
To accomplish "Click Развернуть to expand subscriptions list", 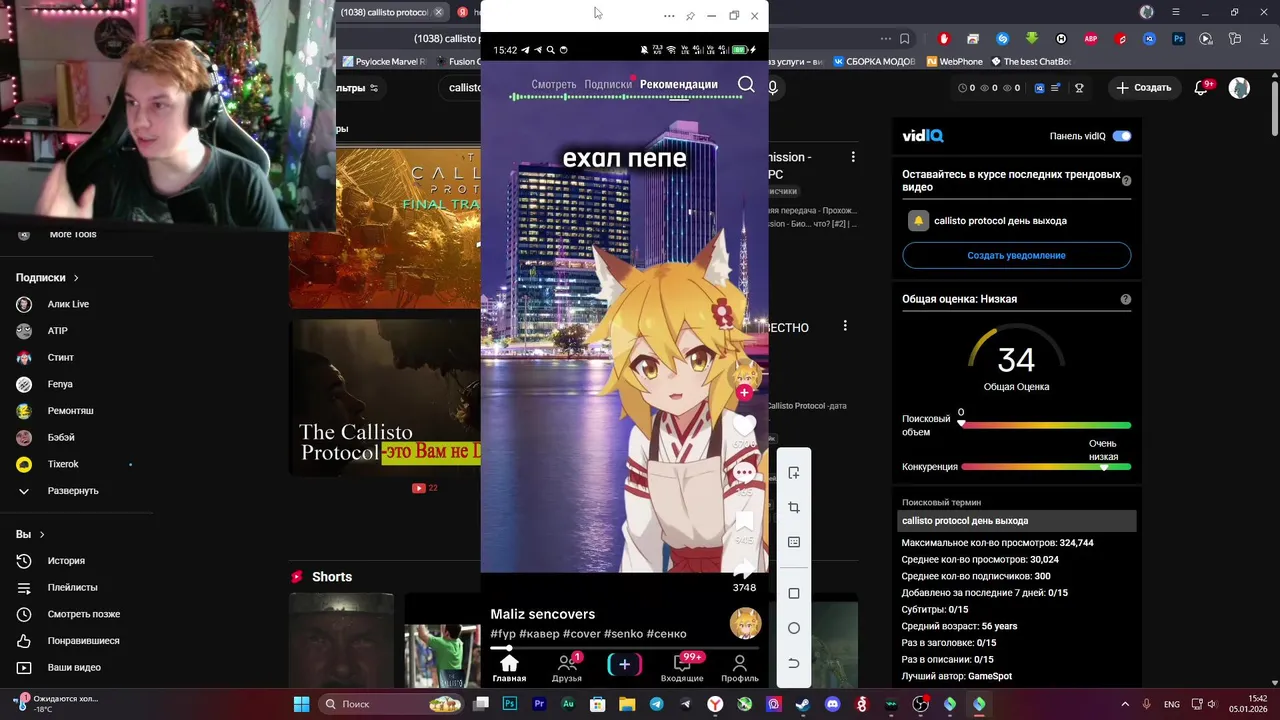I will click(73, 491).
